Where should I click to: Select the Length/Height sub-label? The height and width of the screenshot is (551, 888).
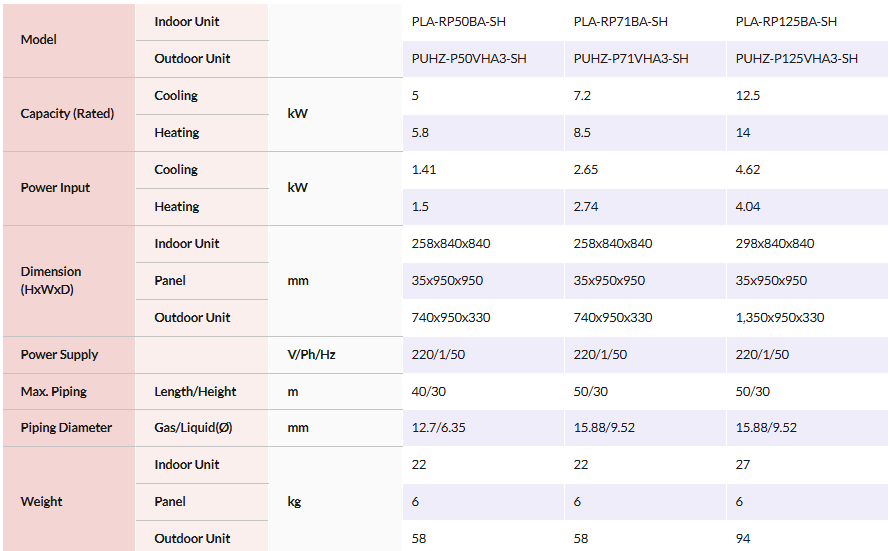pos(195,392)
